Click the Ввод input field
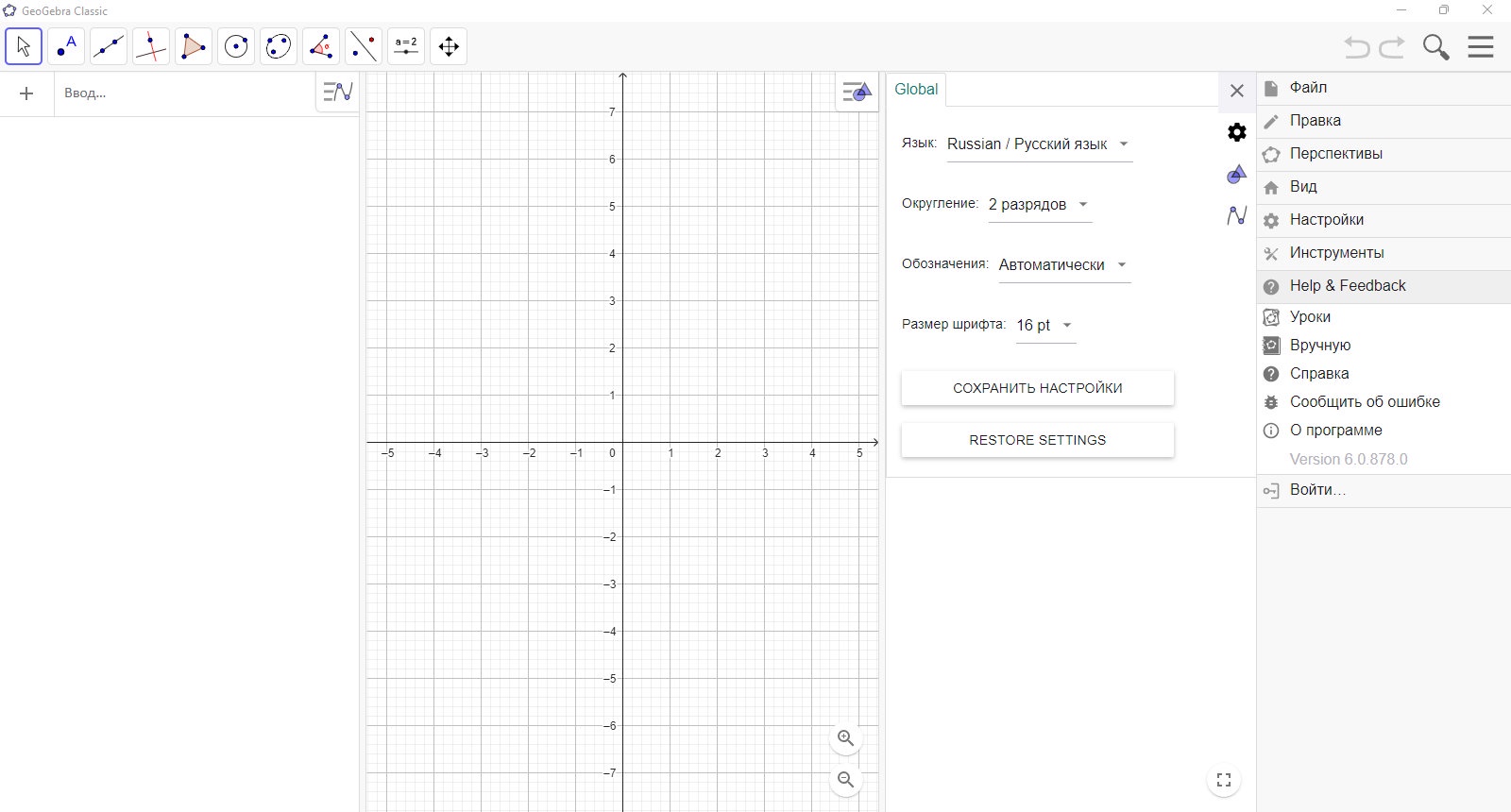1511x812 pixels. [x=184, y=93]
